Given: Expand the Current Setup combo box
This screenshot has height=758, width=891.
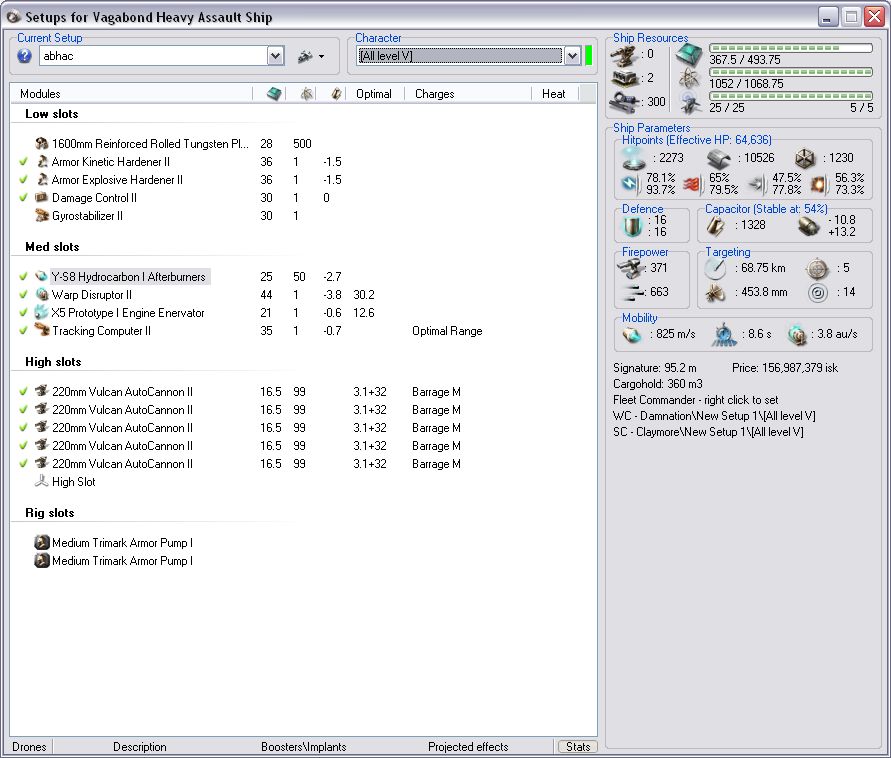Looking at the screenshot, I should coord(276,56).
